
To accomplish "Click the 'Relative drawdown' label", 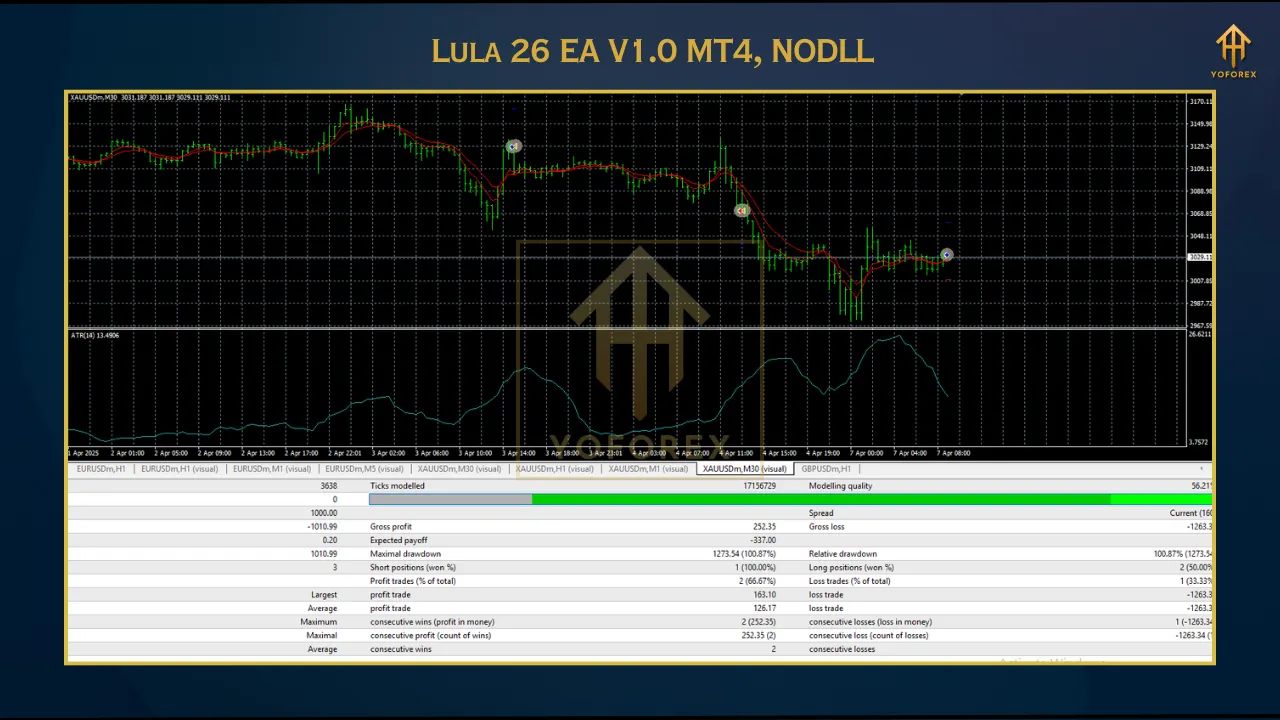I will pos(843,554).
